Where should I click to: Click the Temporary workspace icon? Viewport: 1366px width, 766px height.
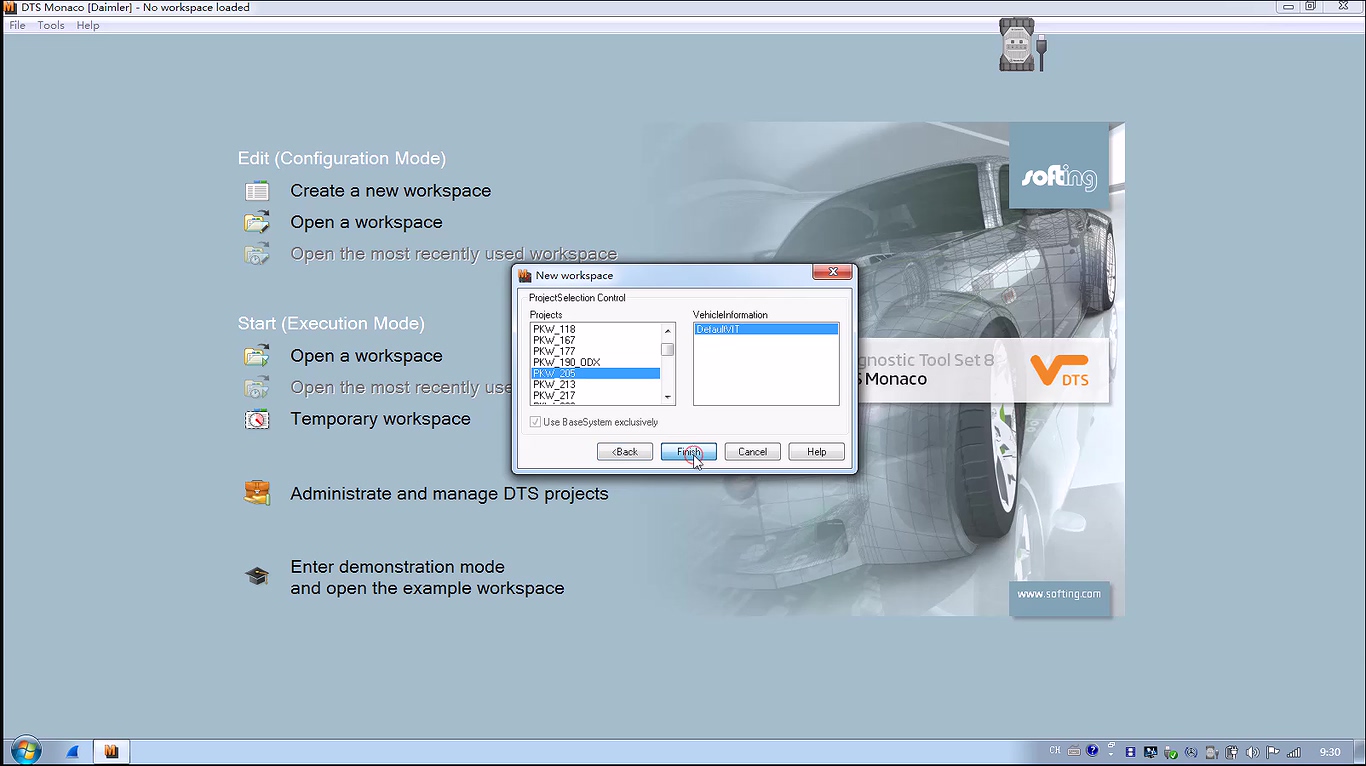click(x=257, y=419)
